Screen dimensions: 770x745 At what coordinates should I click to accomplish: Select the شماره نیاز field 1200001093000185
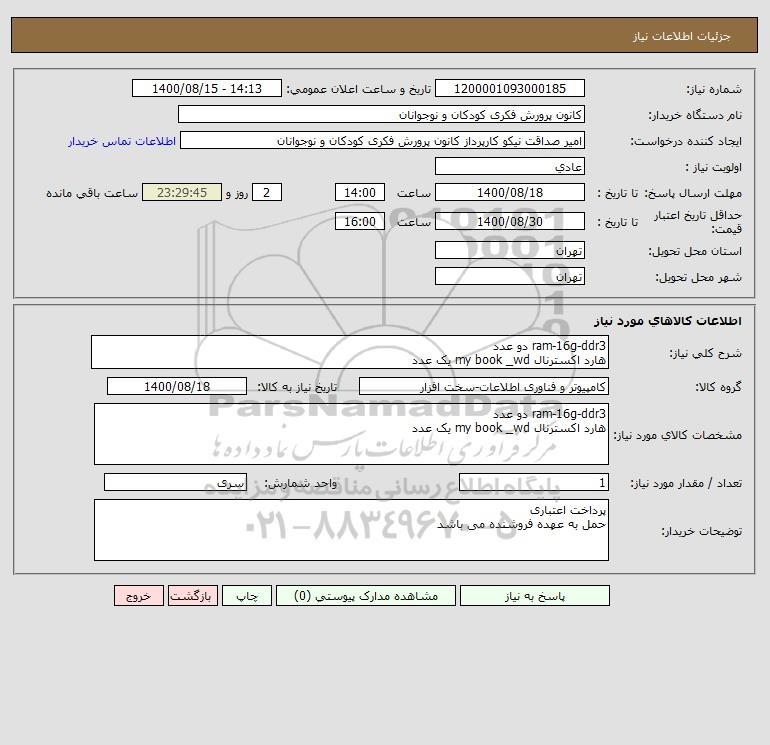510,88
